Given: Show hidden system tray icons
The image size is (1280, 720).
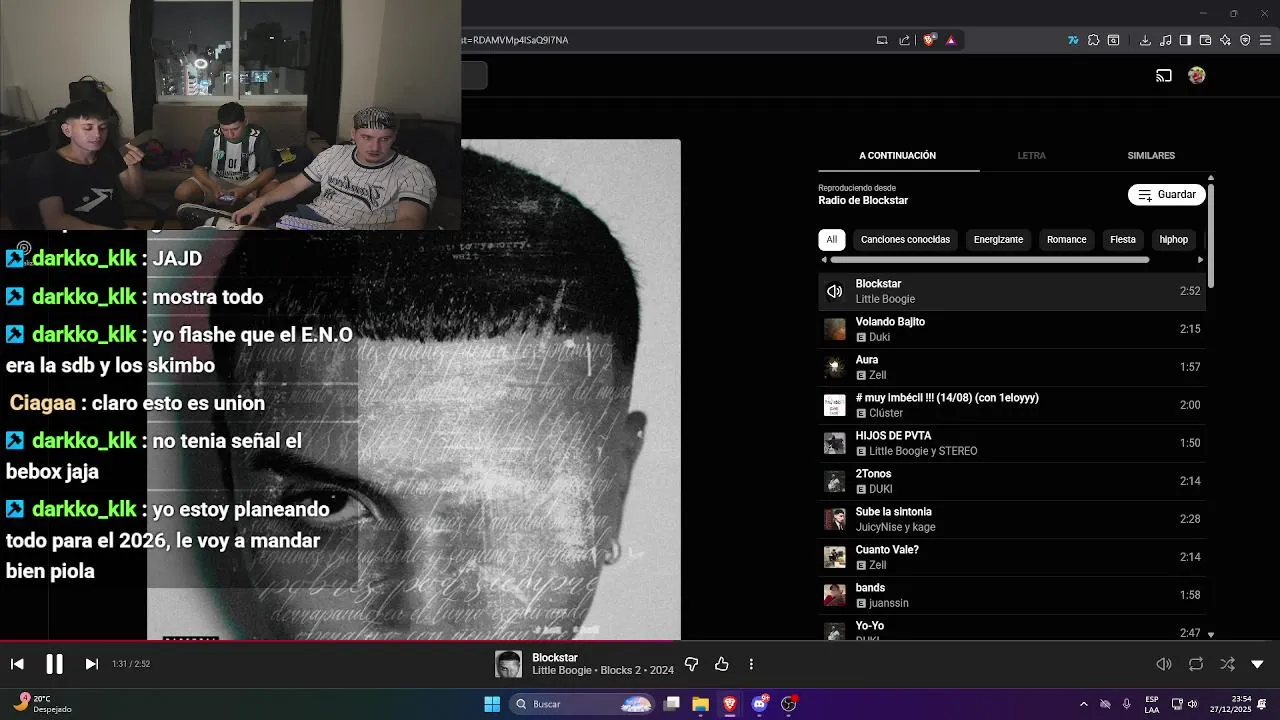Looking at the screenshot, I should 1083,704.
